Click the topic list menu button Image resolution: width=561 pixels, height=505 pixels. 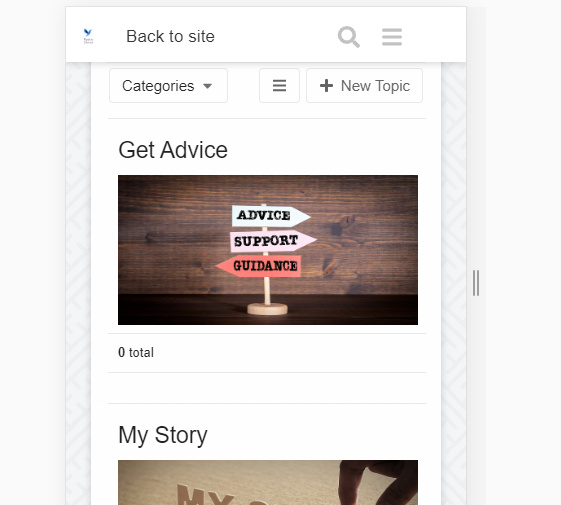279,86
